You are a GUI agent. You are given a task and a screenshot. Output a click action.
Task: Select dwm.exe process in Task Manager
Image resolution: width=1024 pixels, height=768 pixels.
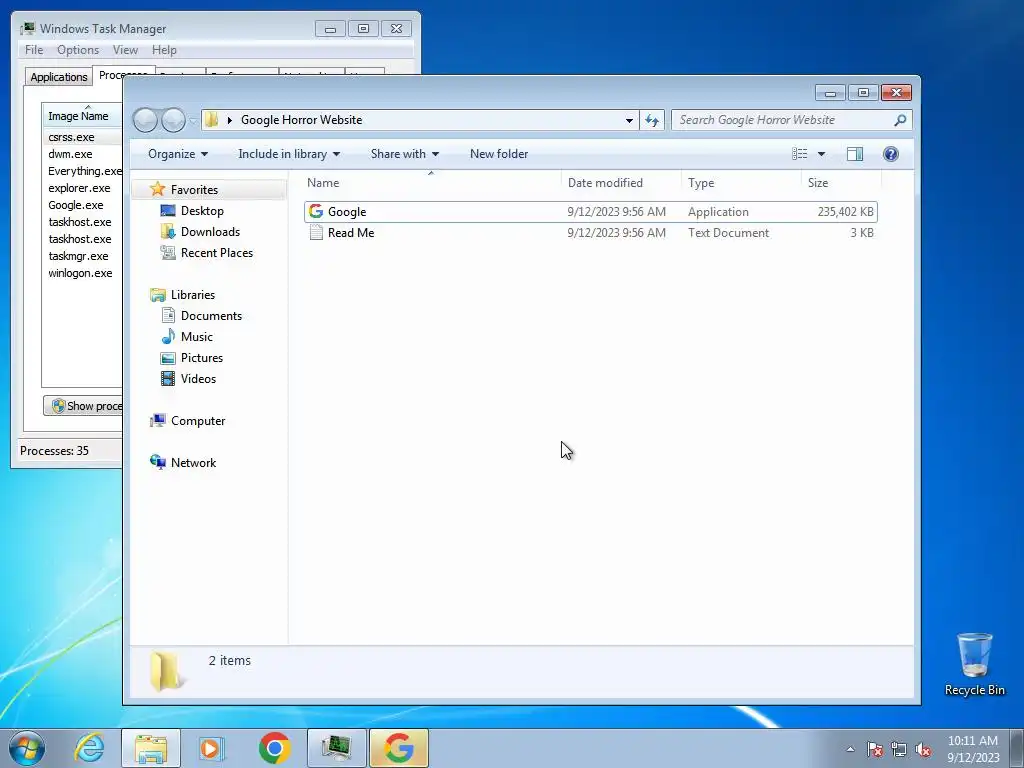(x=71, y=154)
